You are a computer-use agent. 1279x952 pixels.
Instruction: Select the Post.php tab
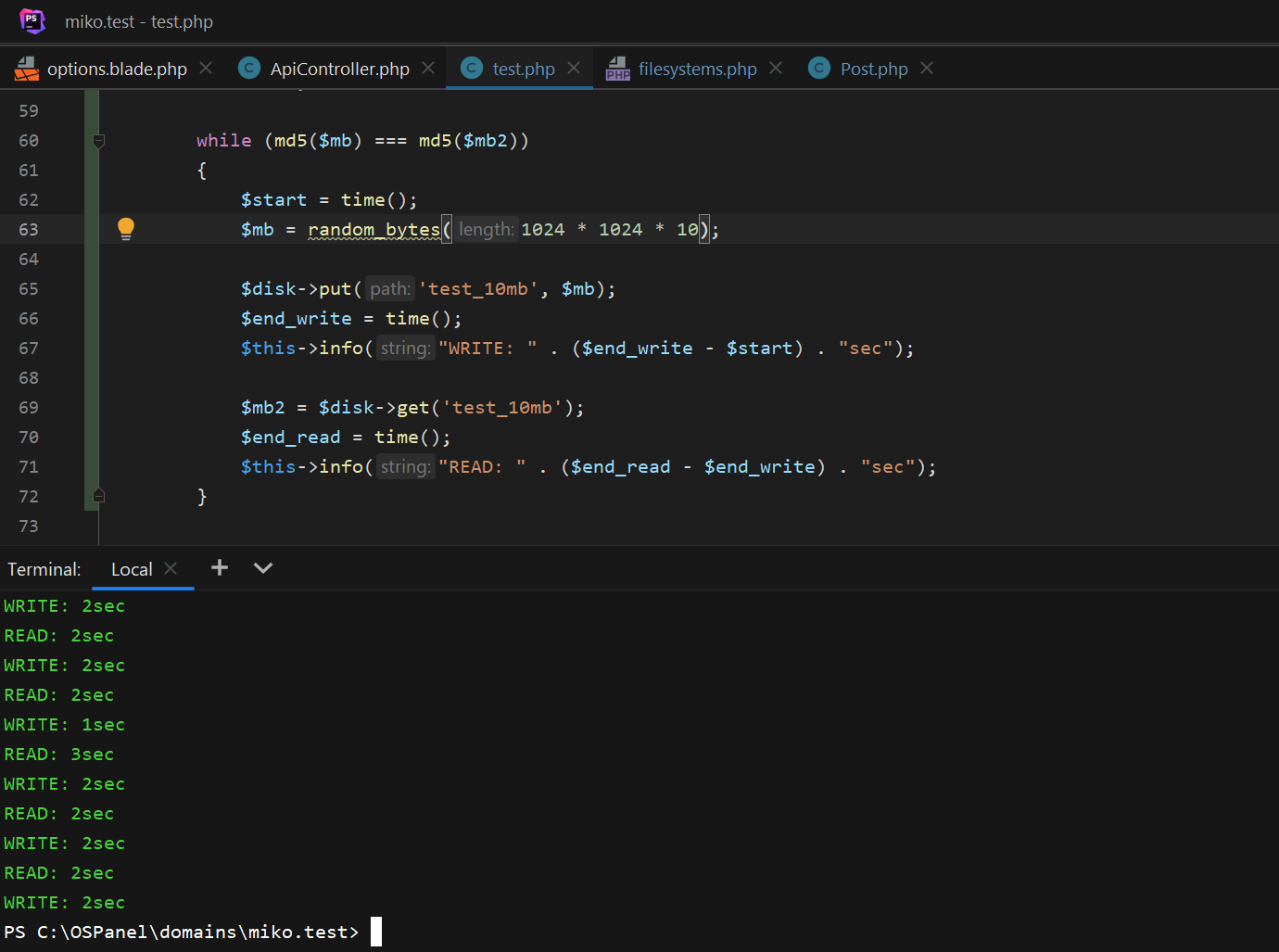(873, 70)
